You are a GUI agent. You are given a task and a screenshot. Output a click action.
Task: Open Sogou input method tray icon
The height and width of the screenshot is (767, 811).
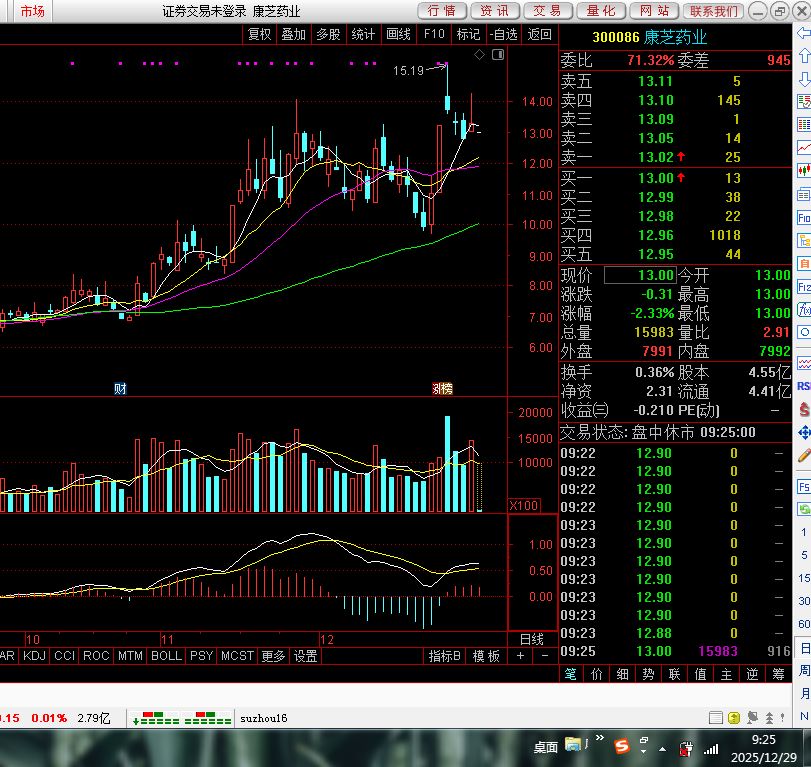point(622,745)
